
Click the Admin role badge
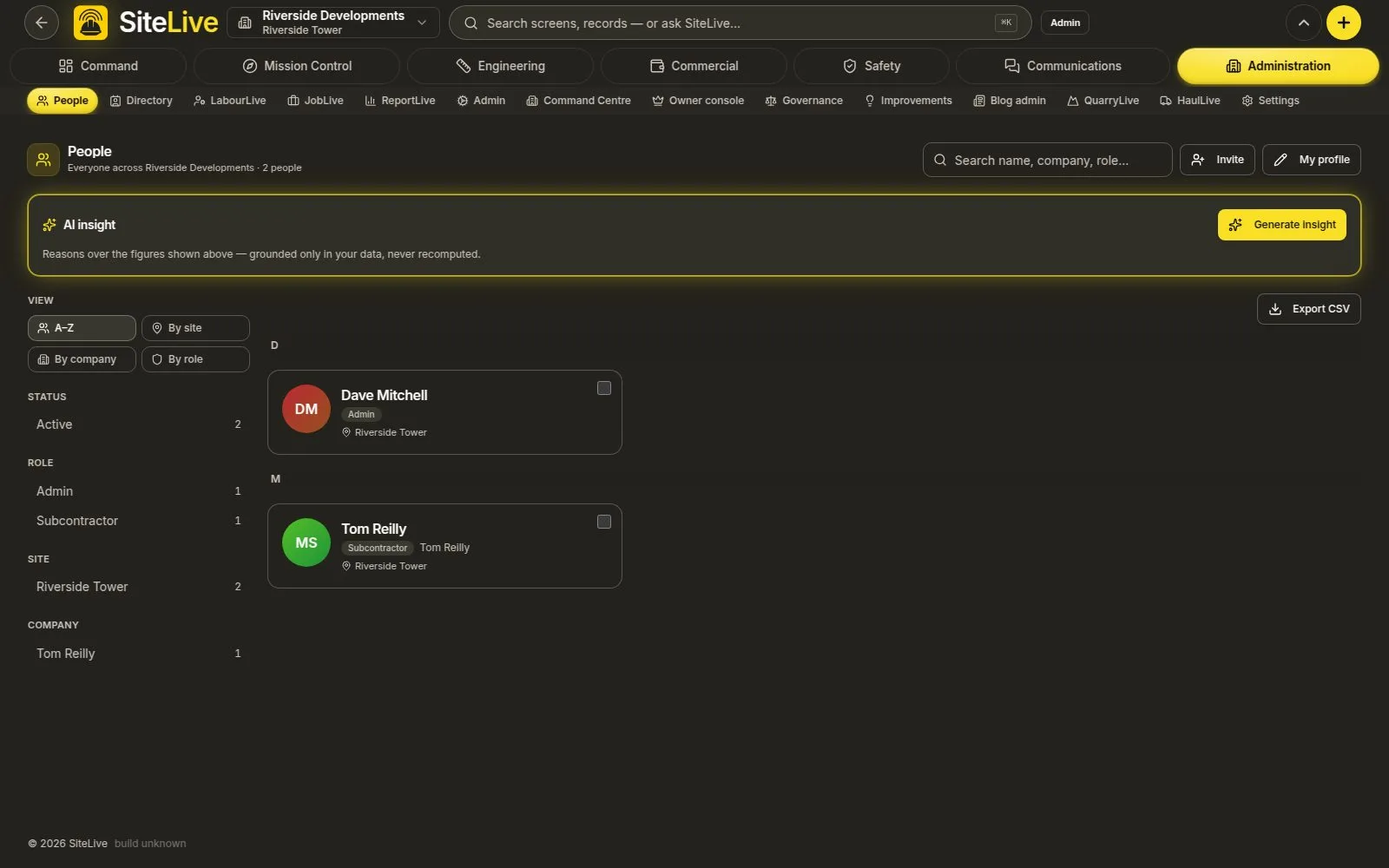pyautogui.click(x=1065, y=23)
